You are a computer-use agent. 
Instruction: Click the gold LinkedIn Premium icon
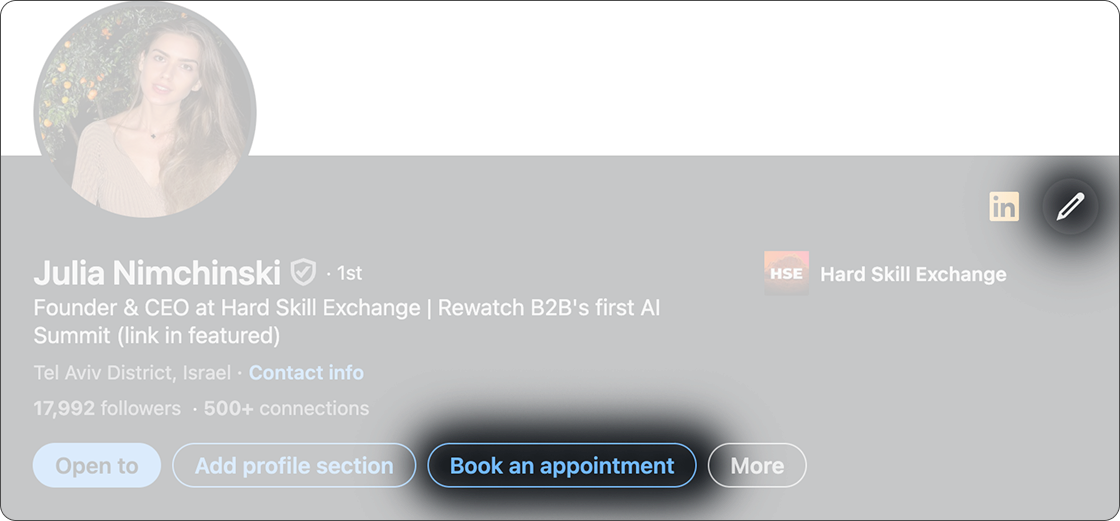point(1003,207)
